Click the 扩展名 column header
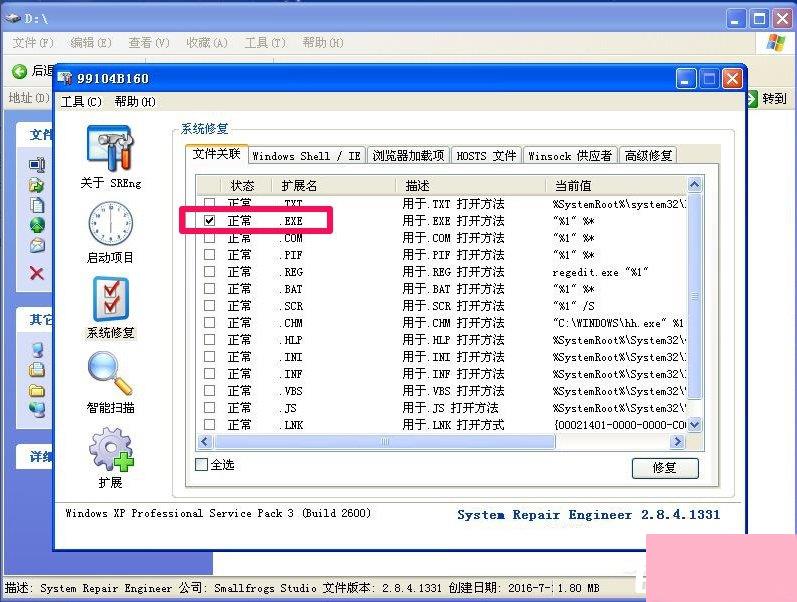The width and height of the screenshot is (797, 602). pyautogui.click(x=333, y=186)
